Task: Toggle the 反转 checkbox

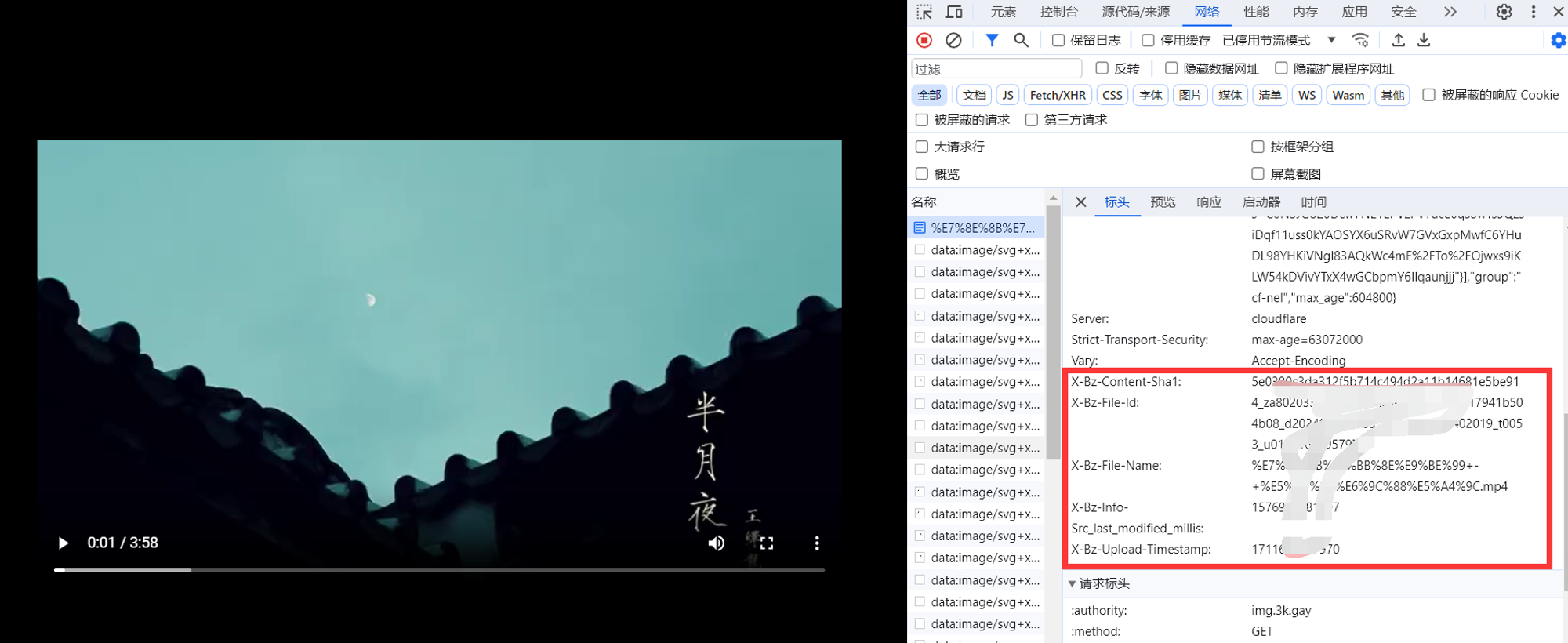Action: (x=1102, y=68)
